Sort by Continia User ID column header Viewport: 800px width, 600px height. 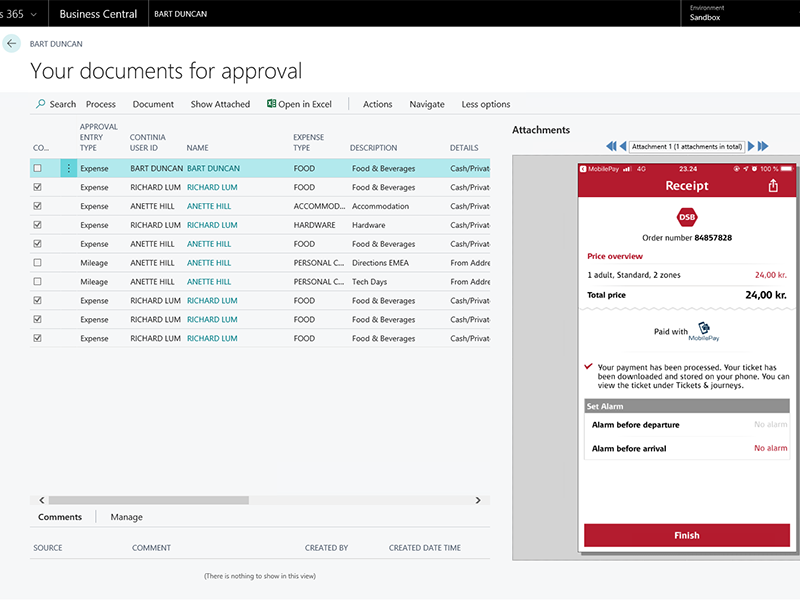click(x=147, y=142)
